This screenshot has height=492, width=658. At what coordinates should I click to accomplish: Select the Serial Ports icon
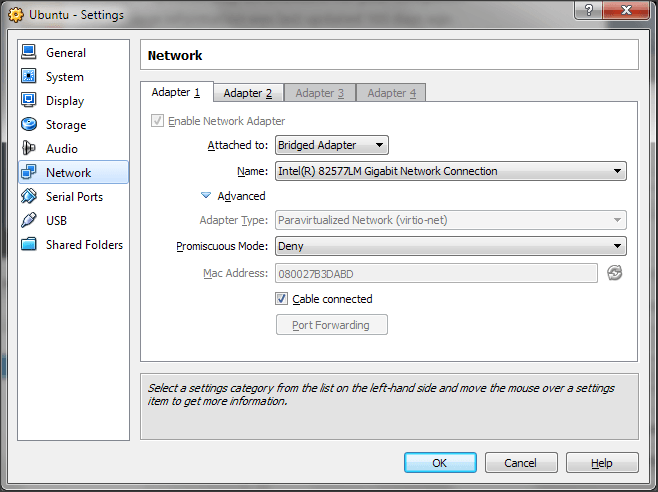pos(28,197)
